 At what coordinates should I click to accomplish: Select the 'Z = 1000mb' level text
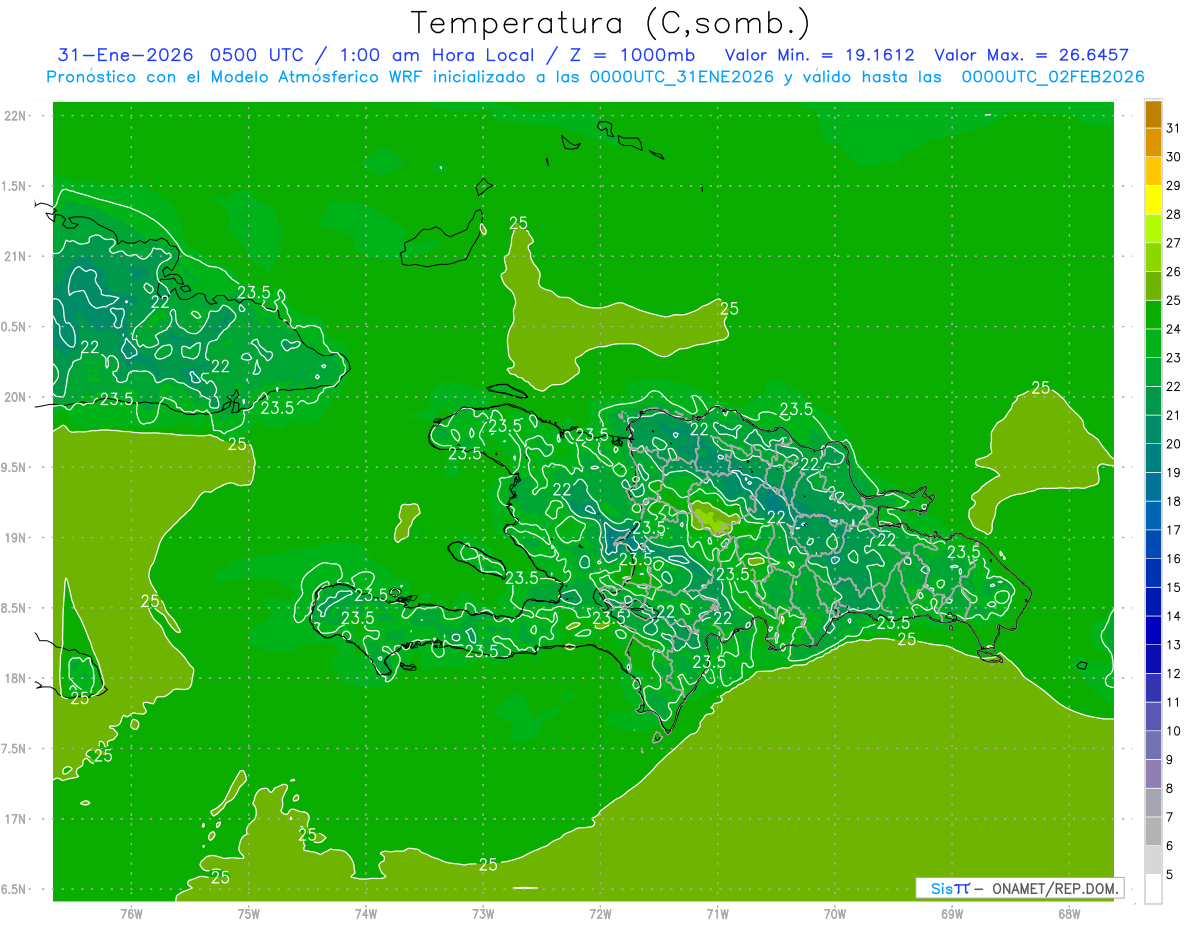click(635, 55)
